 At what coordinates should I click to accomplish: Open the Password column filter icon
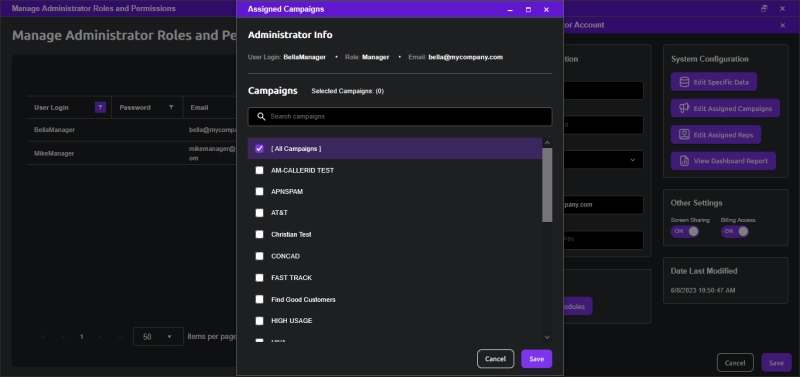[171, 107]
